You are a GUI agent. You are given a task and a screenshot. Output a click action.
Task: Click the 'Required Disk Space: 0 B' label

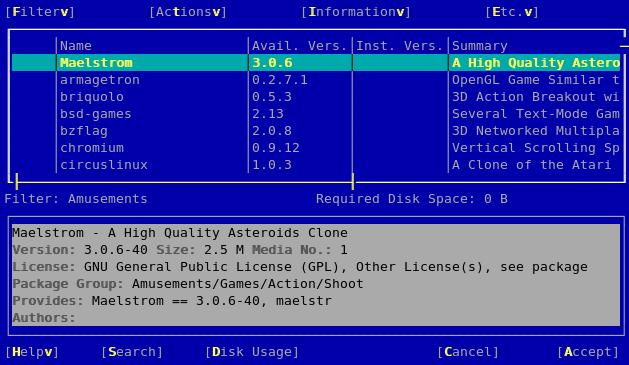click(x=412, y=199)
